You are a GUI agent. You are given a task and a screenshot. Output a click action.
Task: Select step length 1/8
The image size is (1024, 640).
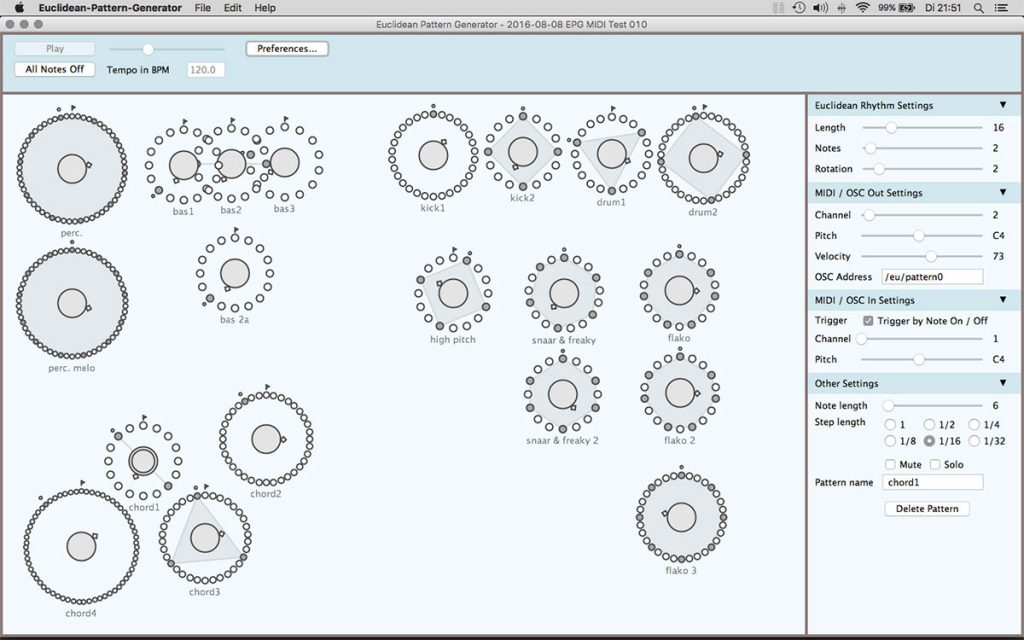point(890,441)
